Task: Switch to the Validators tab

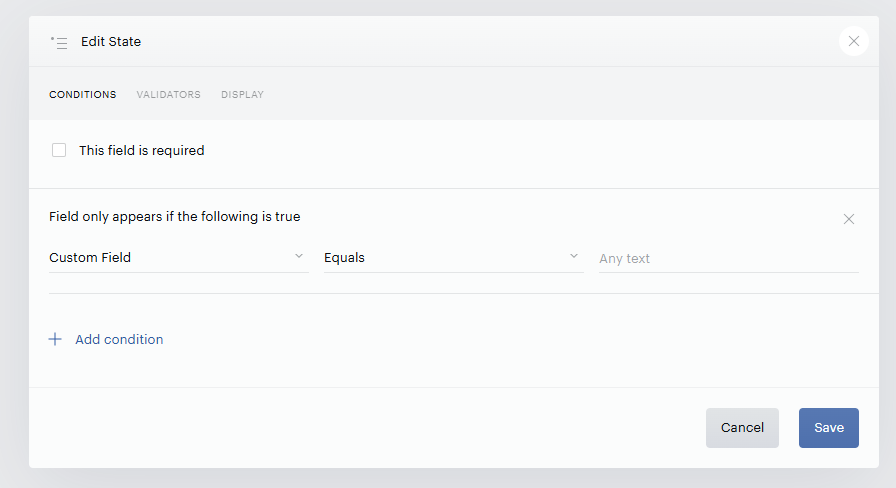Action: (169, 95)
